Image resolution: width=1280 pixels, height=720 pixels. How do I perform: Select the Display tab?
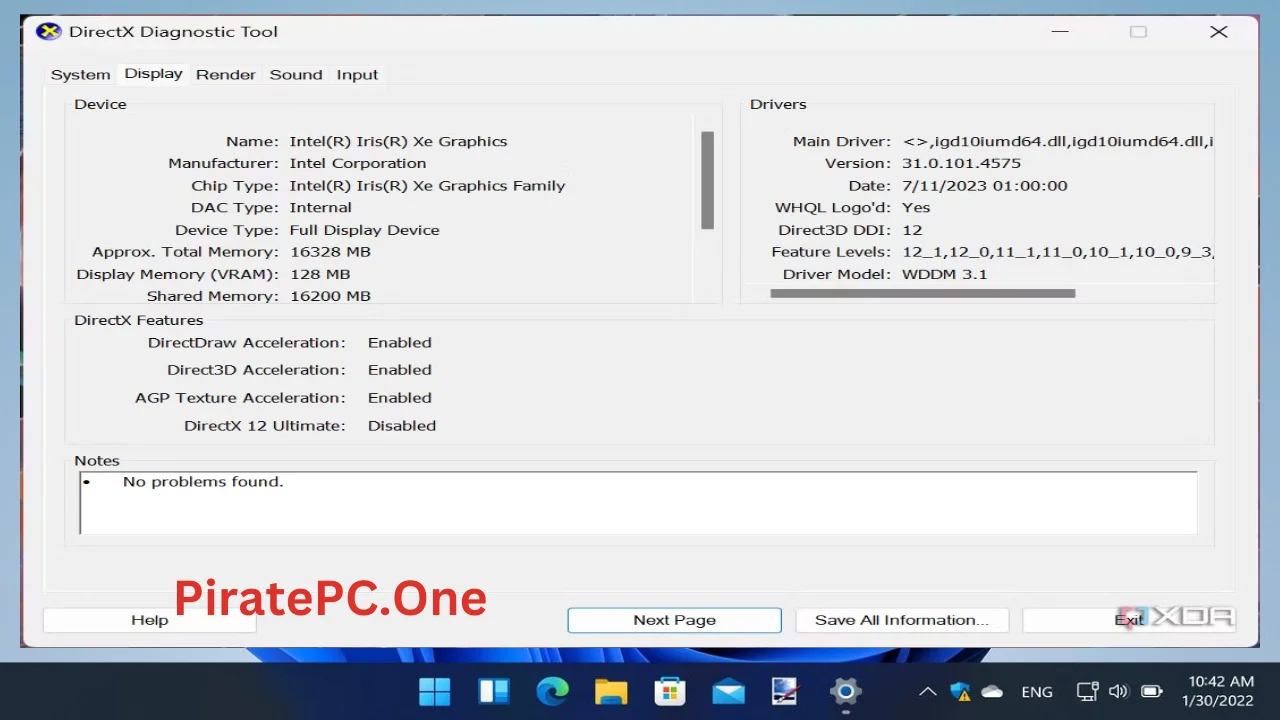pos(153,74)
